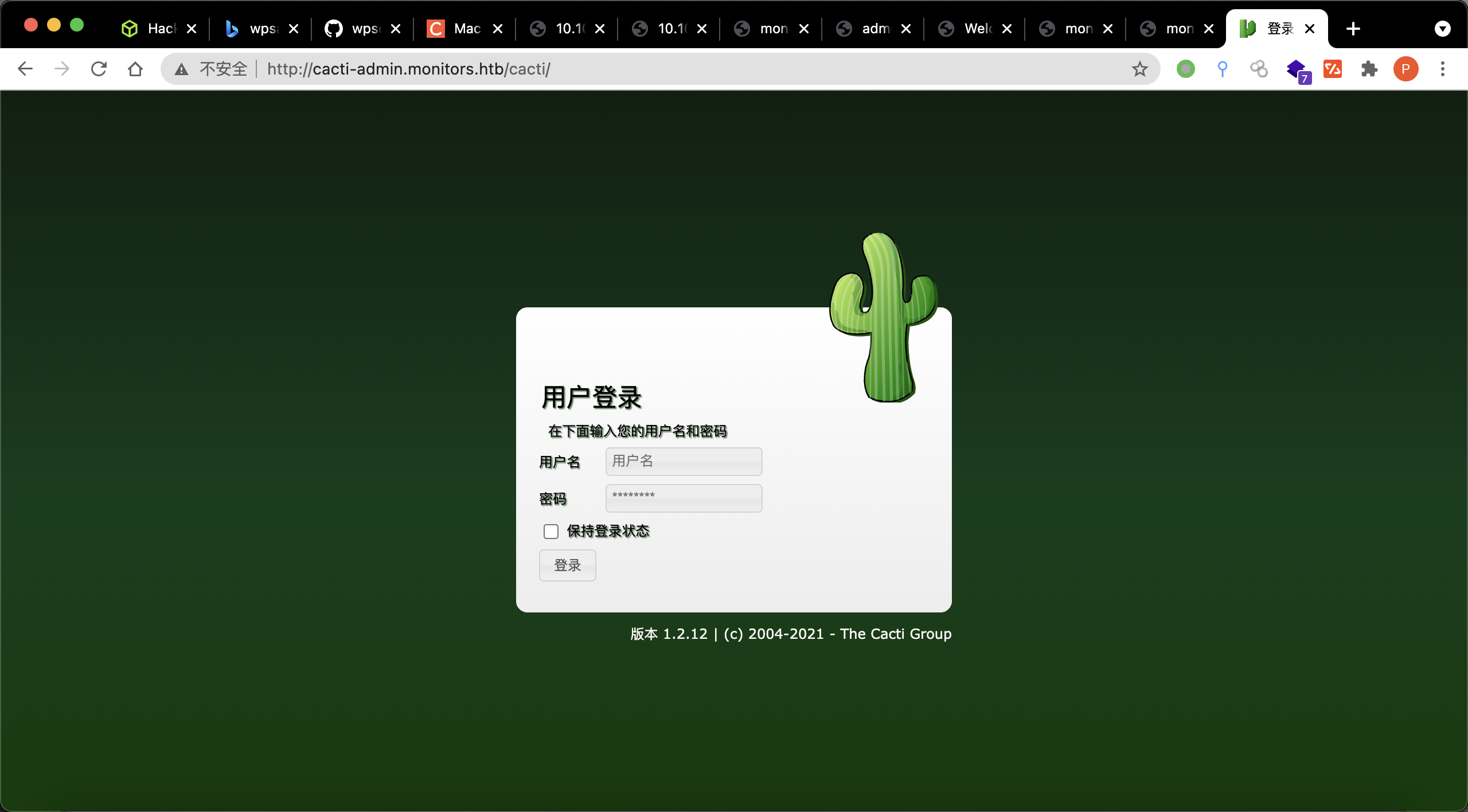Screen dimensions: 1468x812
Task: Close the Mac tab
Action: pos(498,29)
